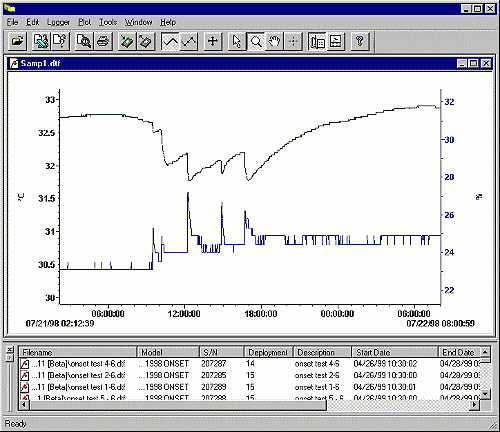The width and height of the screenshot is (500, 432).
Task: Click the printer icon
Action: click(103, 41)
